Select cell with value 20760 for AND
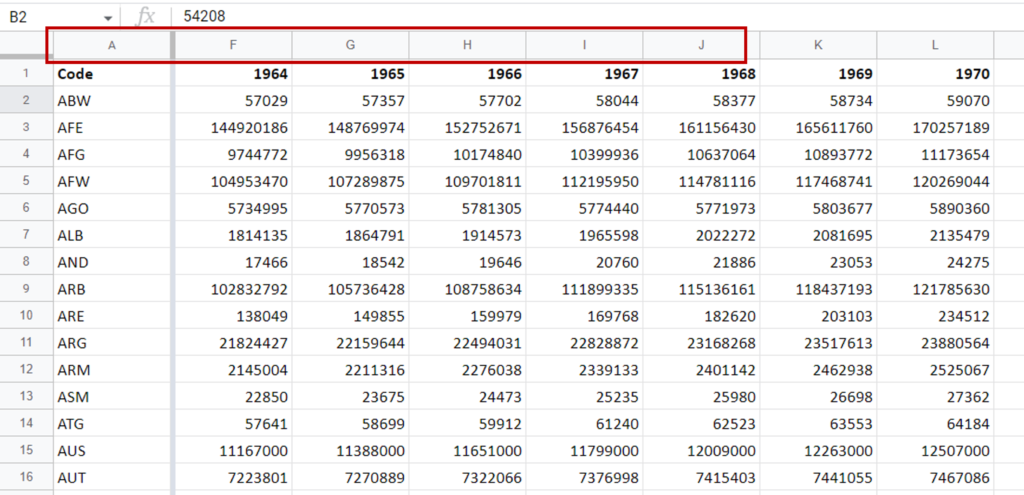The height and width of the screenshot is (495, 1024). pyautogui.click(x=584, y=262)
